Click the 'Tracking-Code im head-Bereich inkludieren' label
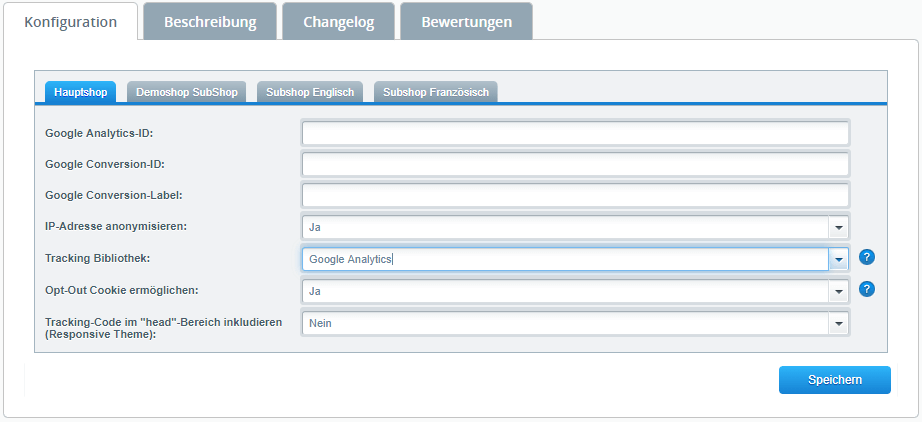 coord(164,328)
